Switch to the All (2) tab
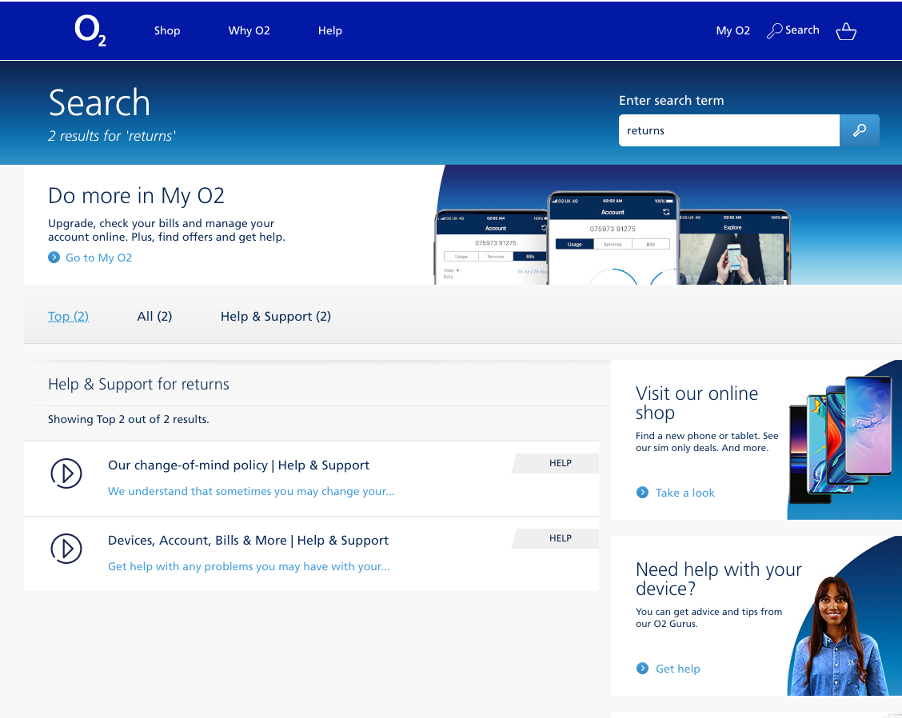Image resolution: width=902 pixels, height=718 pixels. click(154, 316)
